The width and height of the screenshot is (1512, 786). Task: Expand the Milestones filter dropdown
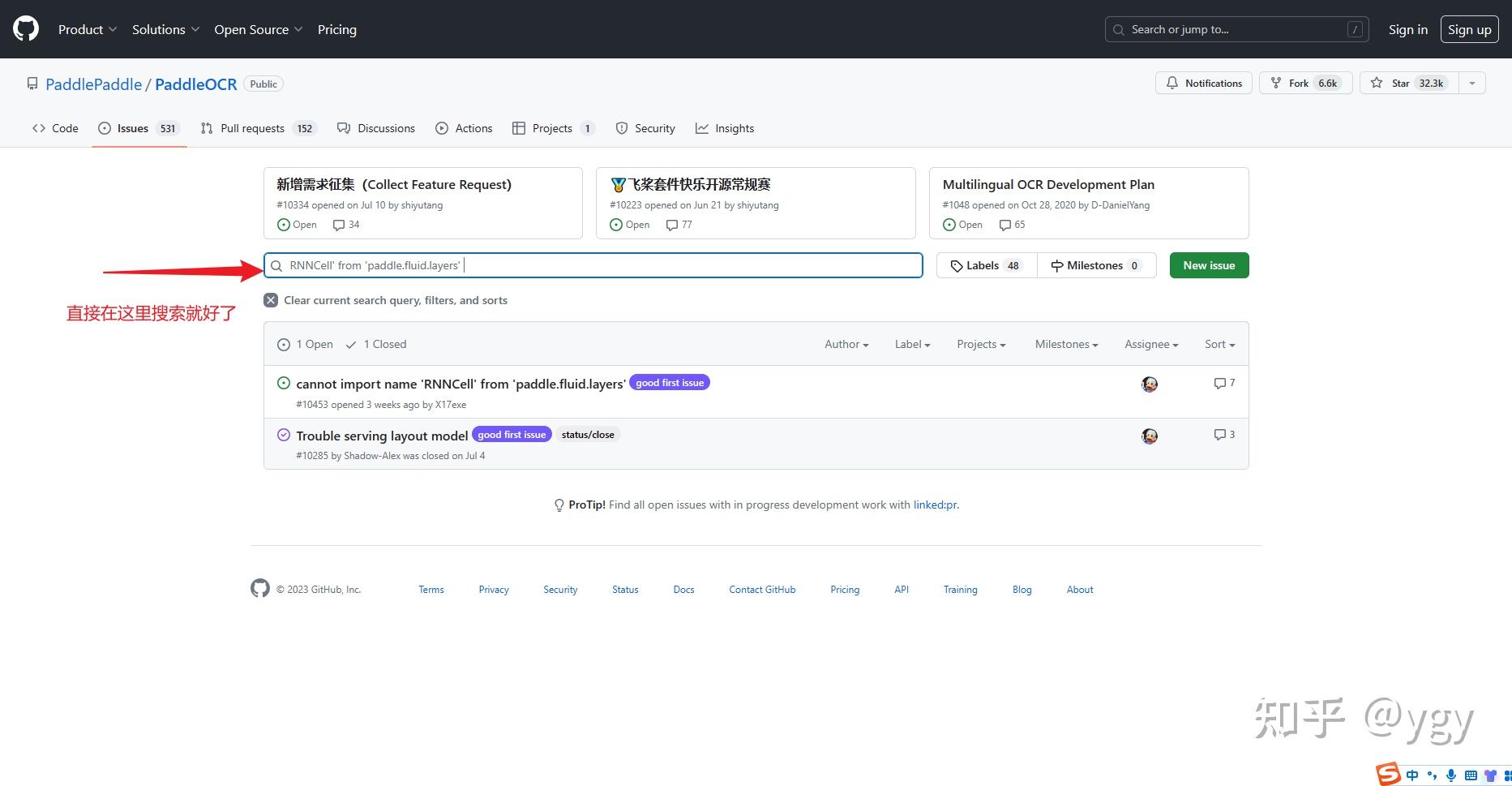click(1066, 344)
